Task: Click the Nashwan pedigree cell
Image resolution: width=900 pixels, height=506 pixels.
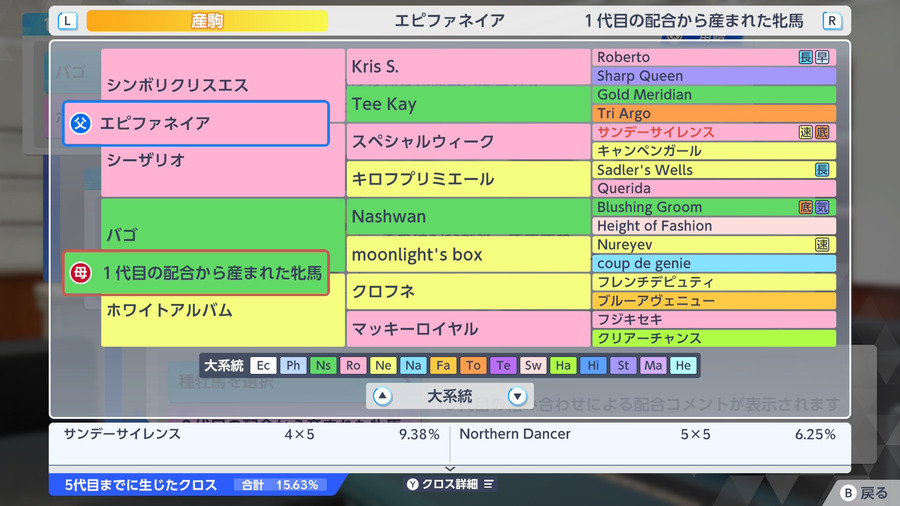Action: coord(468,216)
